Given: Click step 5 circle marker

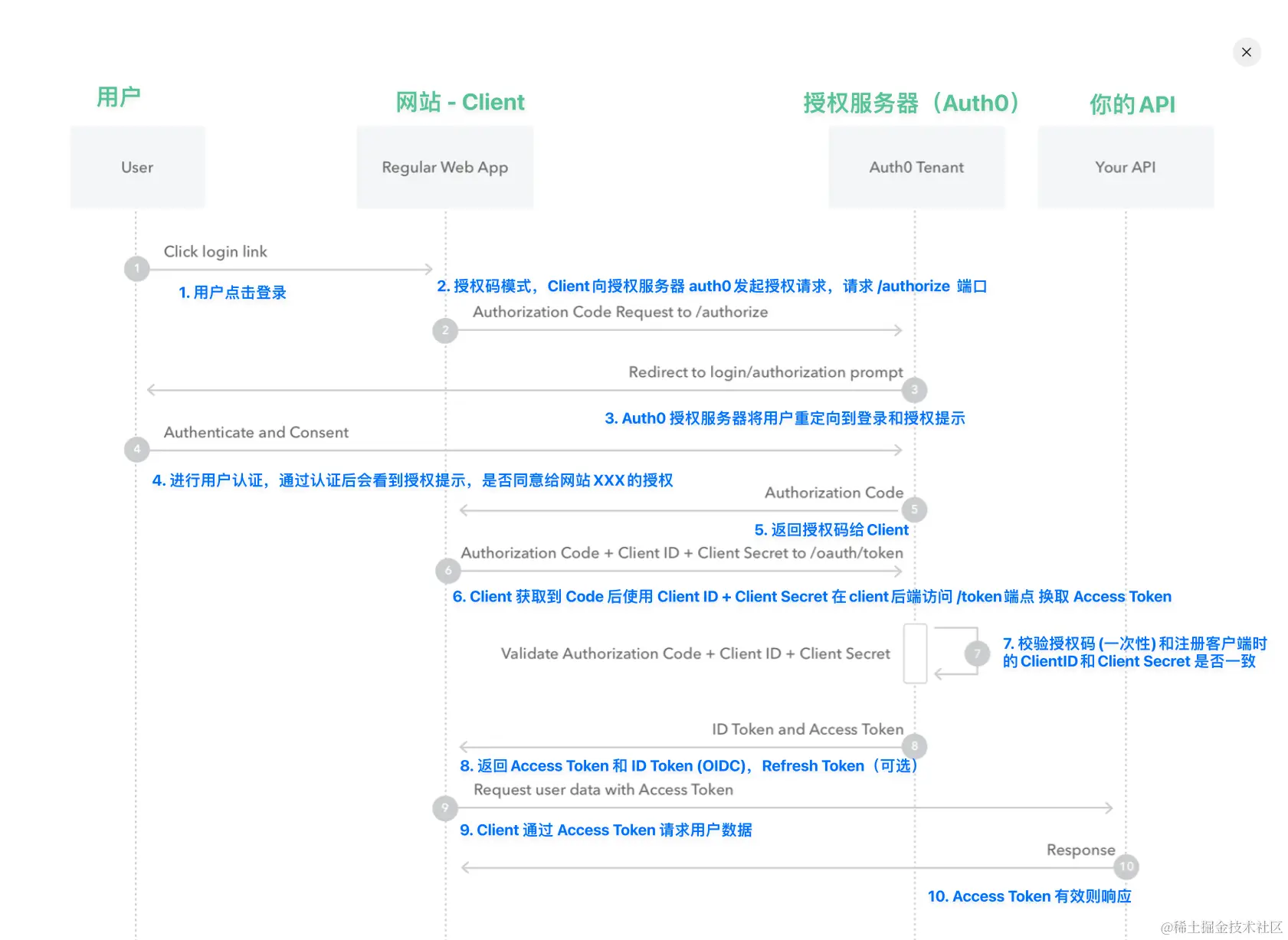Looking at the screenshot, I should (914, 509).
